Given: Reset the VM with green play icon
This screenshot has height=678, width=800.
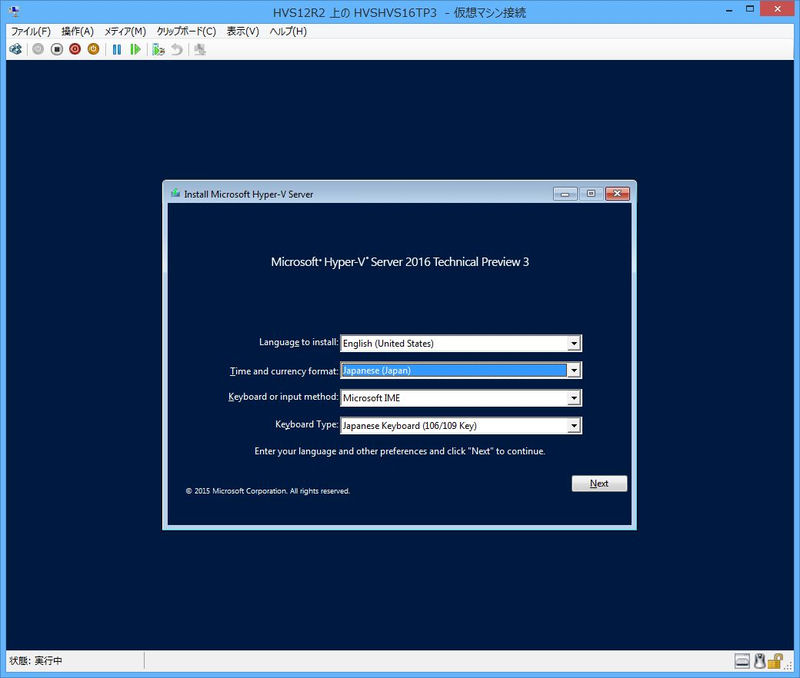Looking at the screenshot, I should (x=135, y=49).
